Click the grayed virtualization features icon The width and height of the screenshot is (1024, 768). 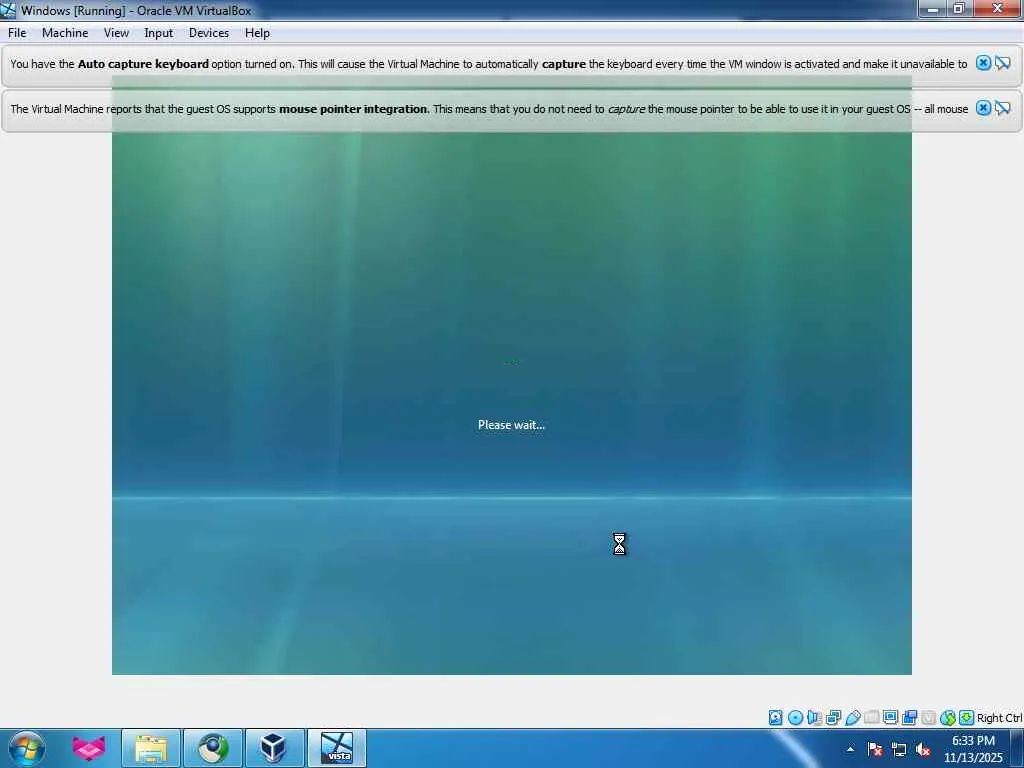(928, 718)
